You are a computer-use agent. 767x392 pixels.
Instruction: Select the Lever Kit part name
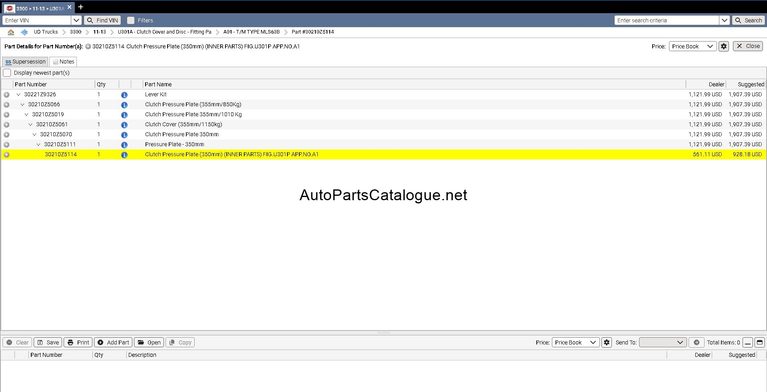click(156, 94)
